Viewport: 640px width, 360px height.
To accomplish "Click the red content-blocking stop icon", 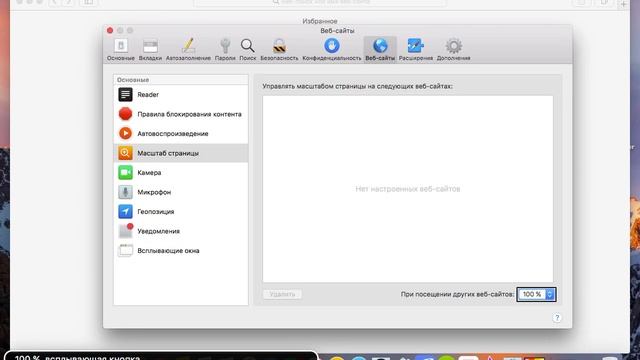I will pyautogui.click(x=125, y=114).
